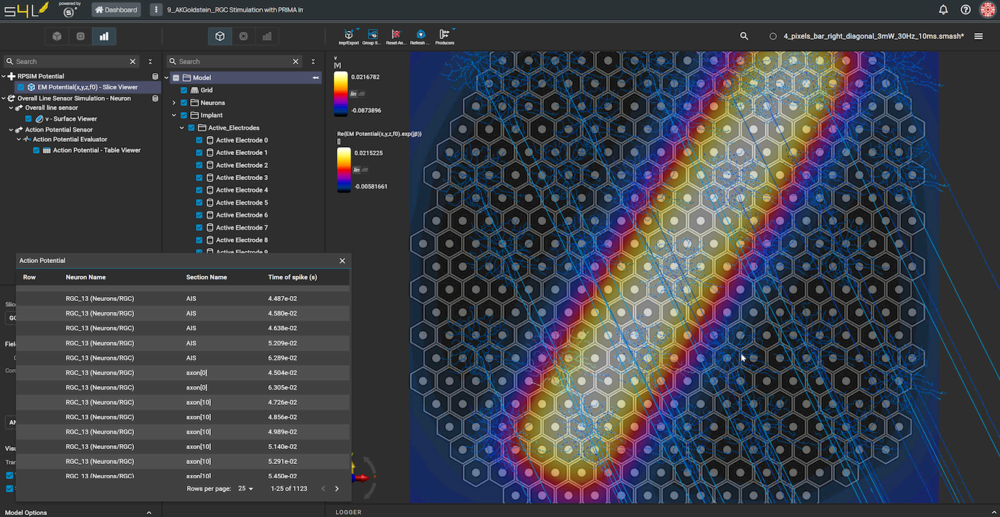The image size is (1000, 517).
Task: Open the Rows per page dropdown
Action: (245, 489)
